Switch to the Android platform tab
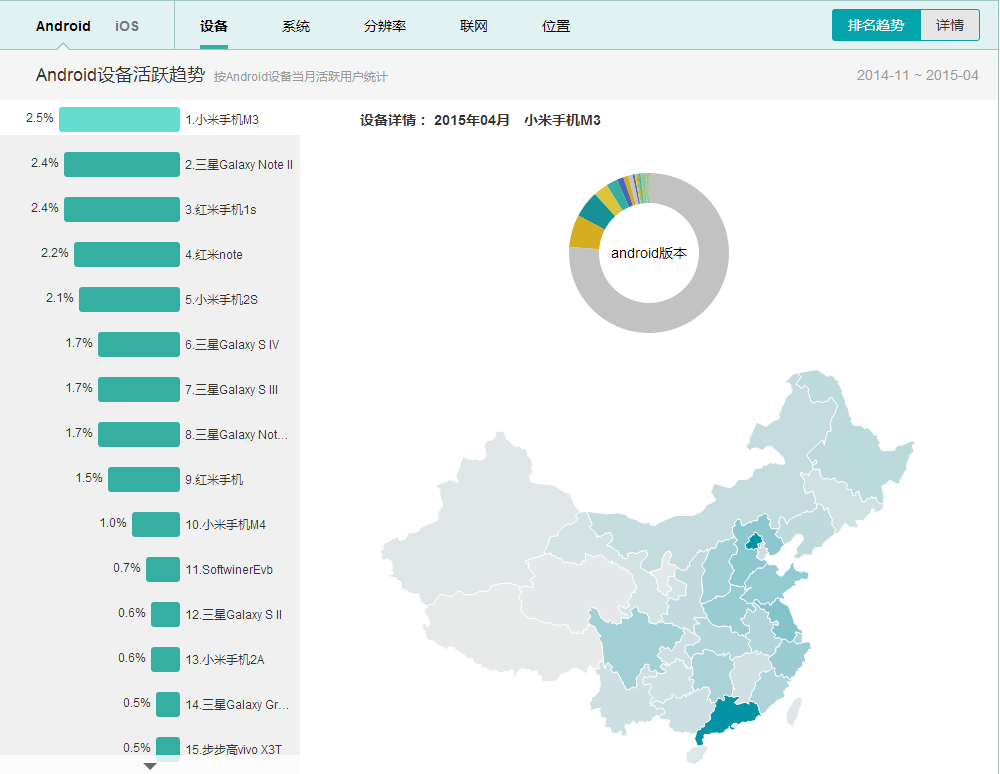This screenshot has width=1000, height=774. tap(63, 26)
